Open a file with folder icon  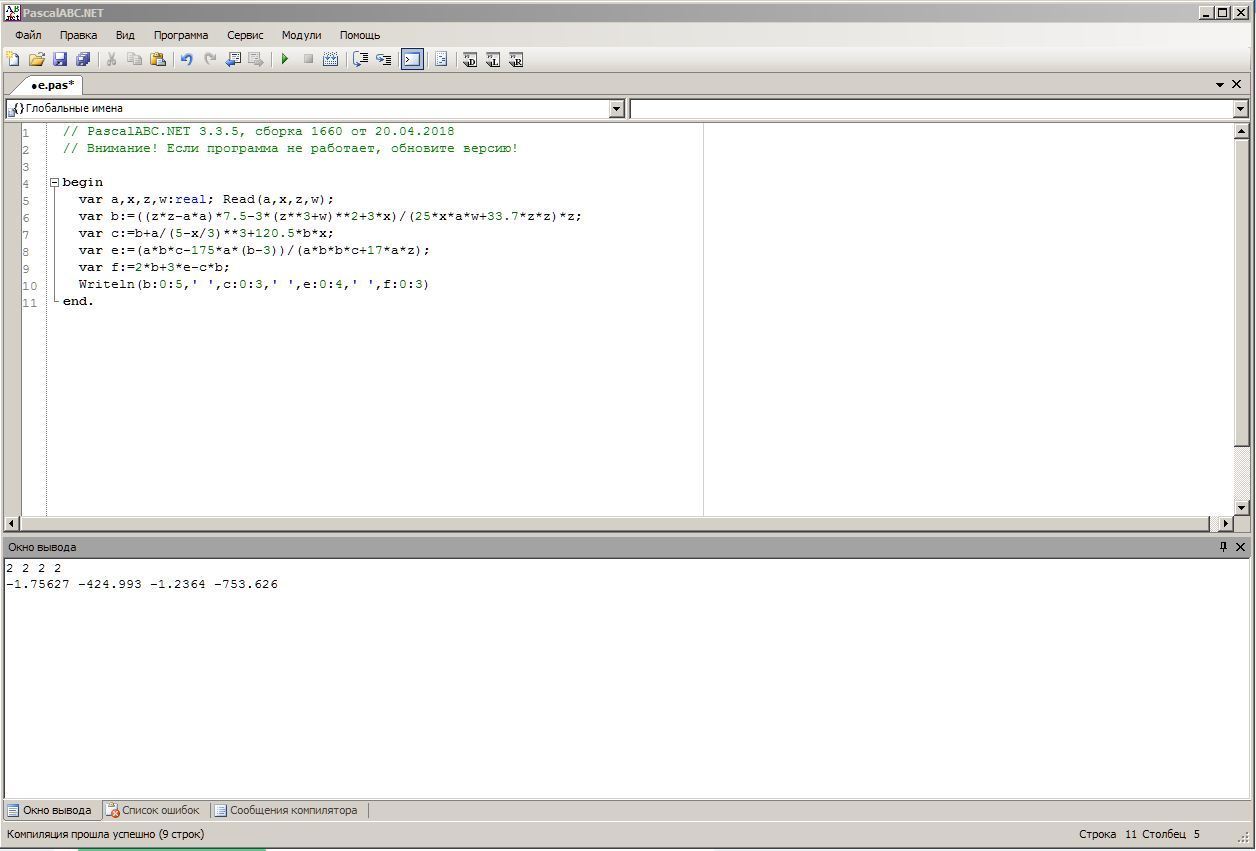[36, 60]
